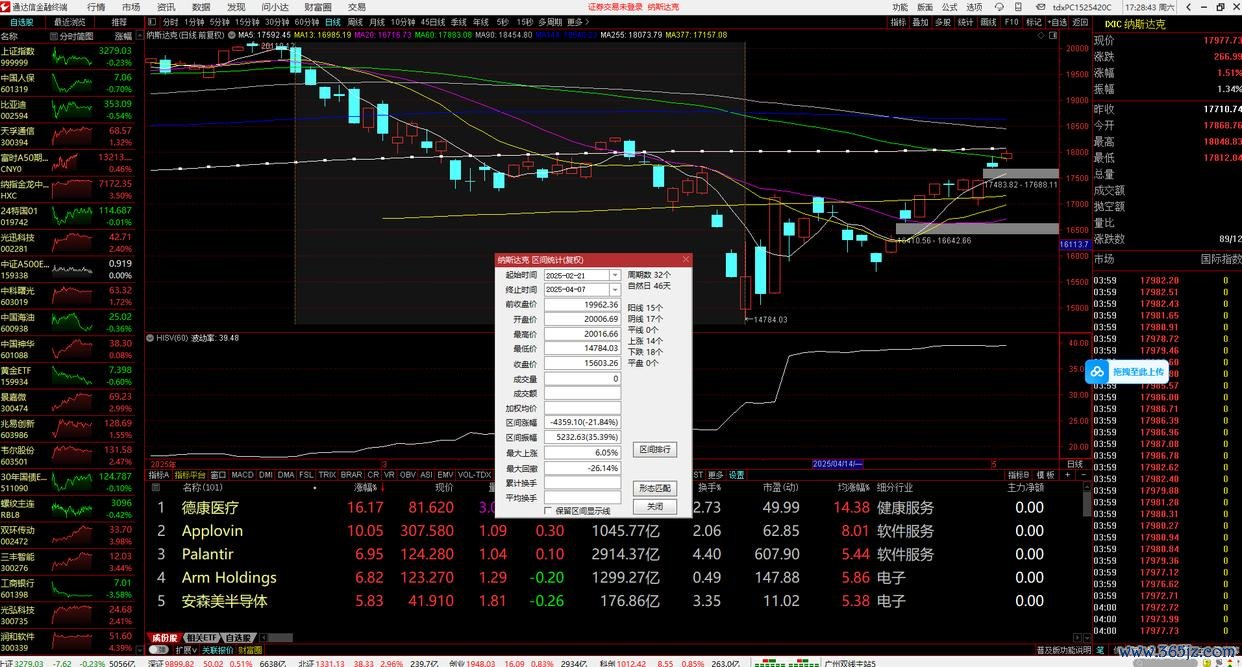Sort by the 主力净额 column header
Screen dimensions: 1242x667
(1025, 488)
